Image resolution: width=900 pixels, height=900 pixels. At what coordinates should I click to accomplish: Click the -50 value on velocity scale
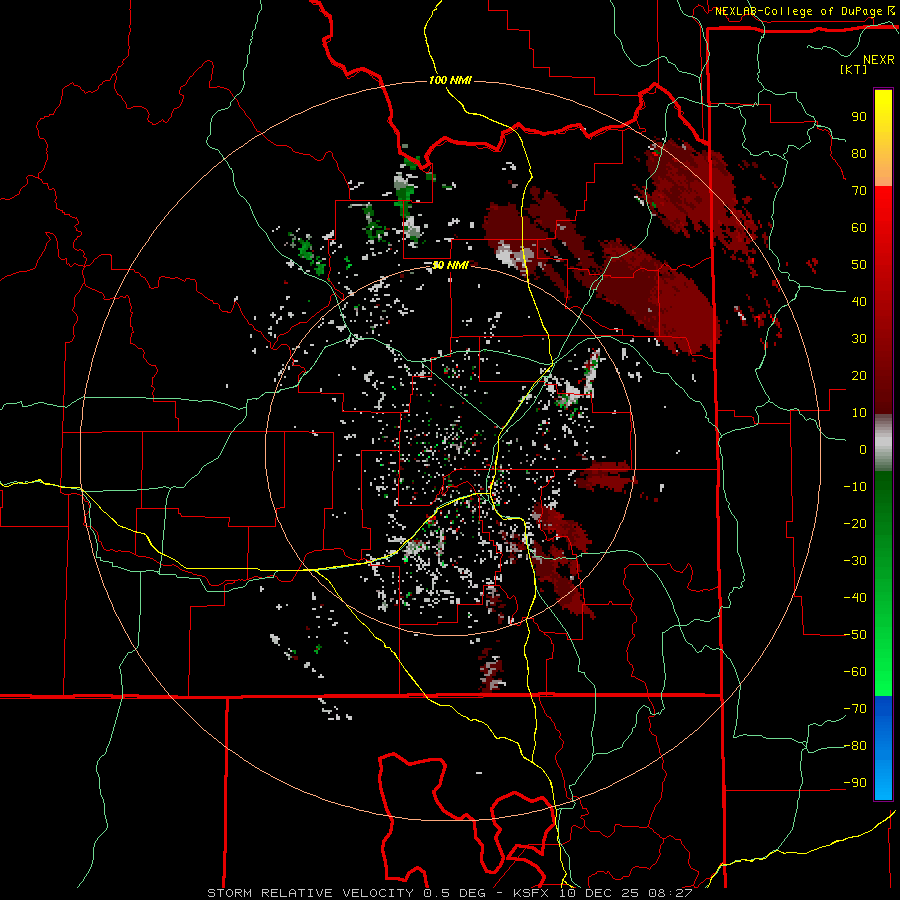pyautogui.click(x=855, y=635)
